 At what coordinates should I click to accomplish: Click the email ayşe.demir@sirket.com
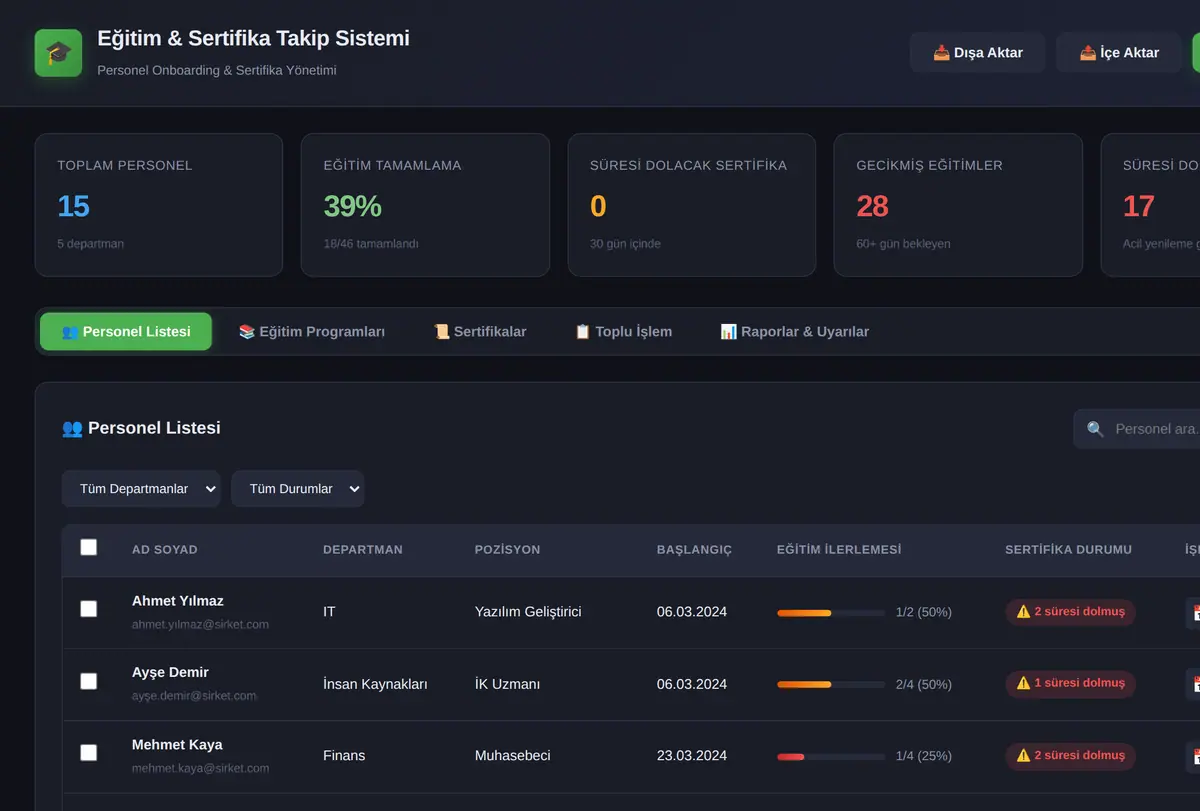tap(194, 696)
